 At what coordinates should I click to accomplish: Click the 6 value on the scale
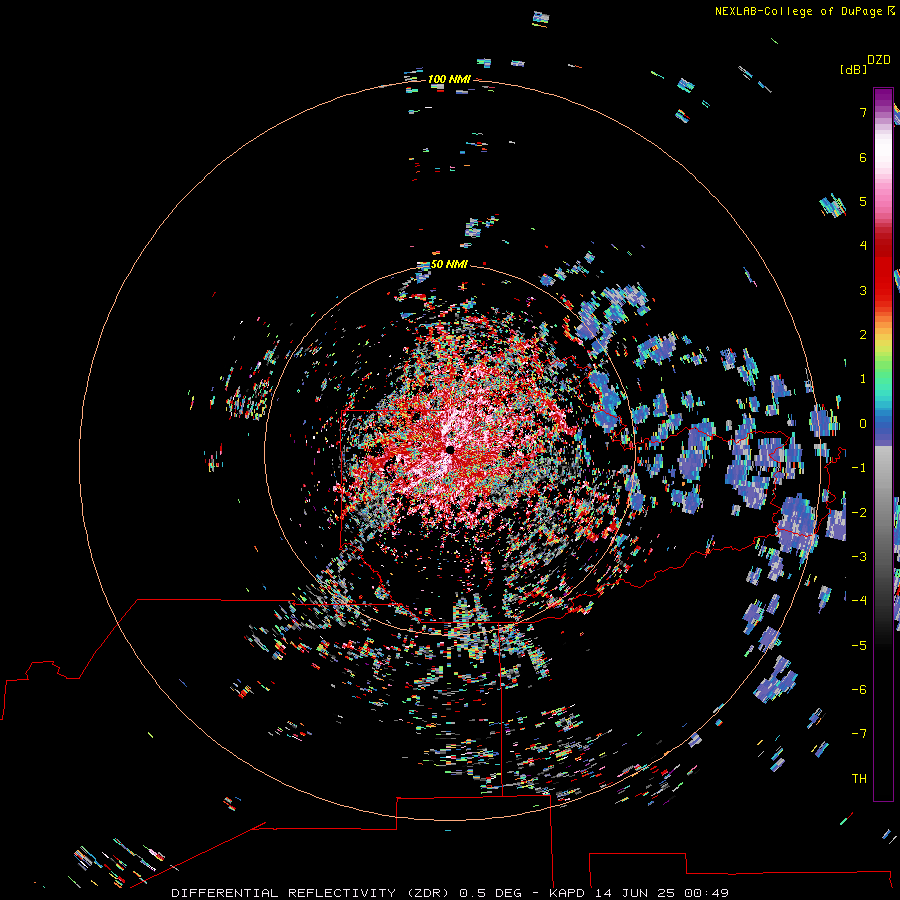pos(863,157)
